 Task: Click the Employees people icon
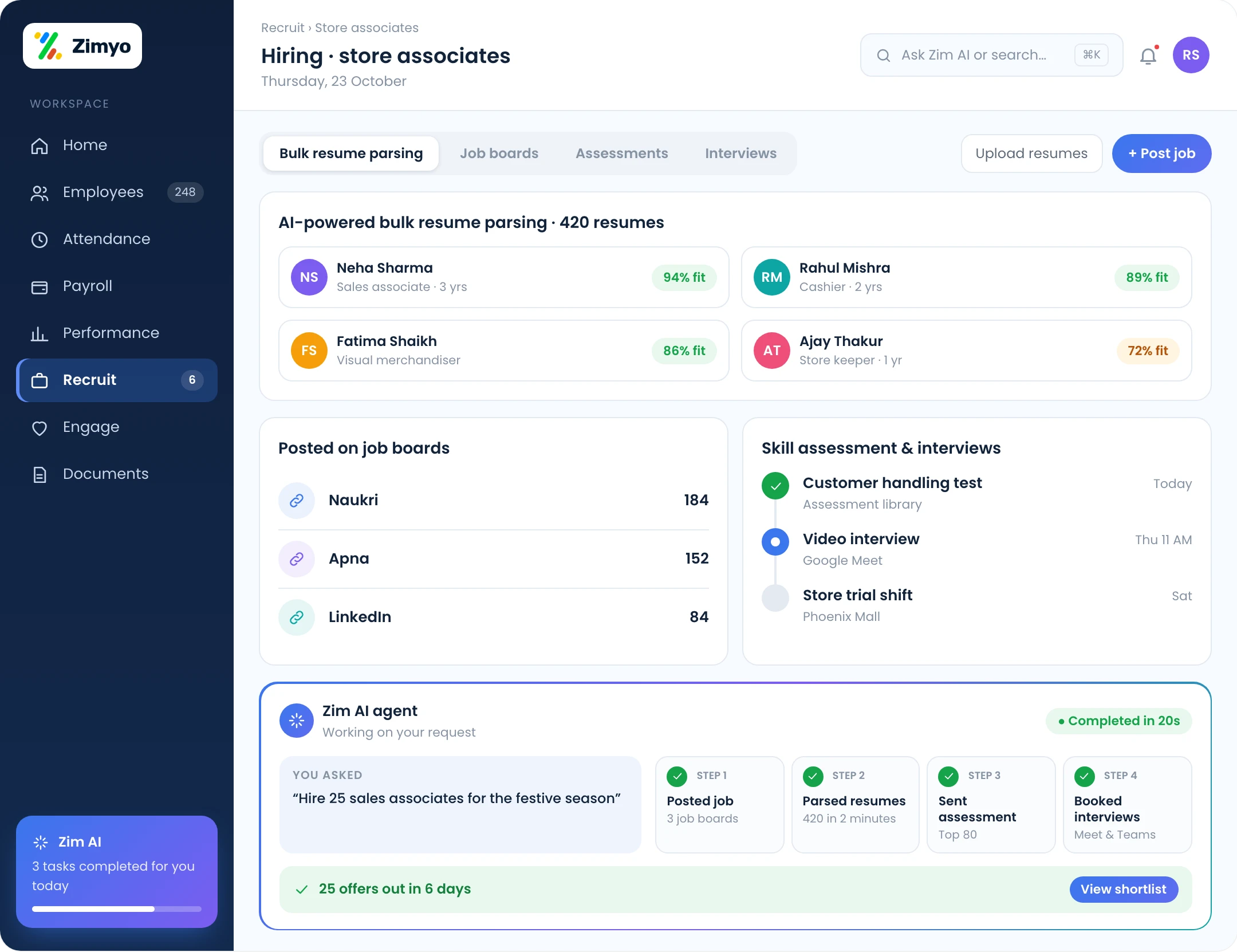pyautogui.click(x=40, y=193)
